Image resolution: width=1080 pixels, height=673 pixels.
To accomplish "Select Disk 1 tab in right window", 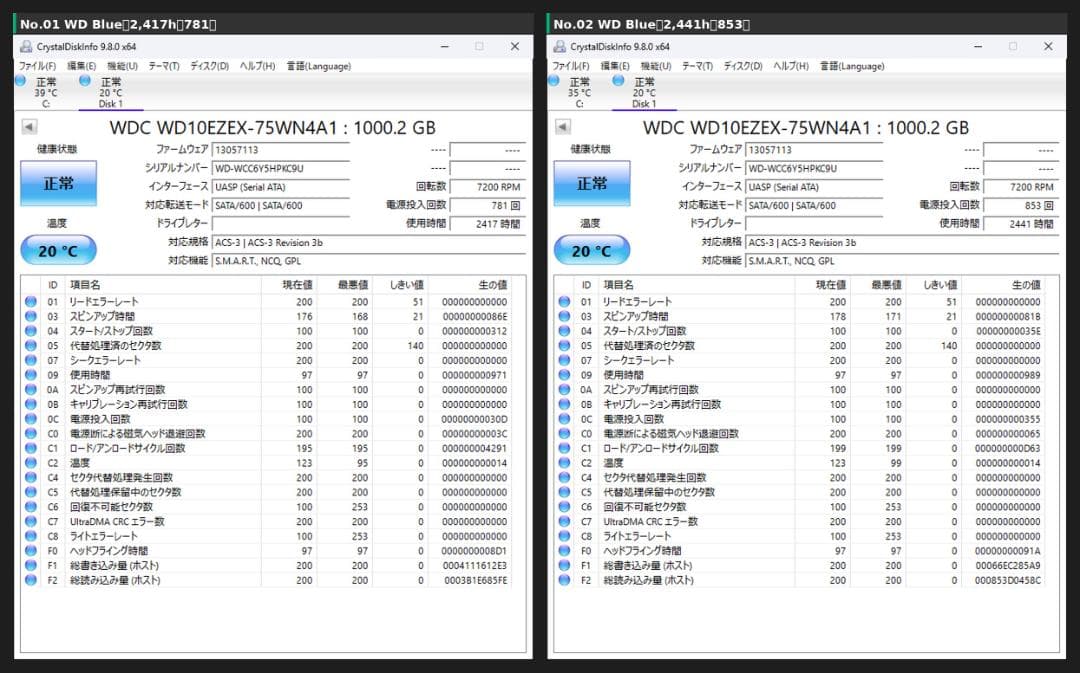I will (644, 92).
